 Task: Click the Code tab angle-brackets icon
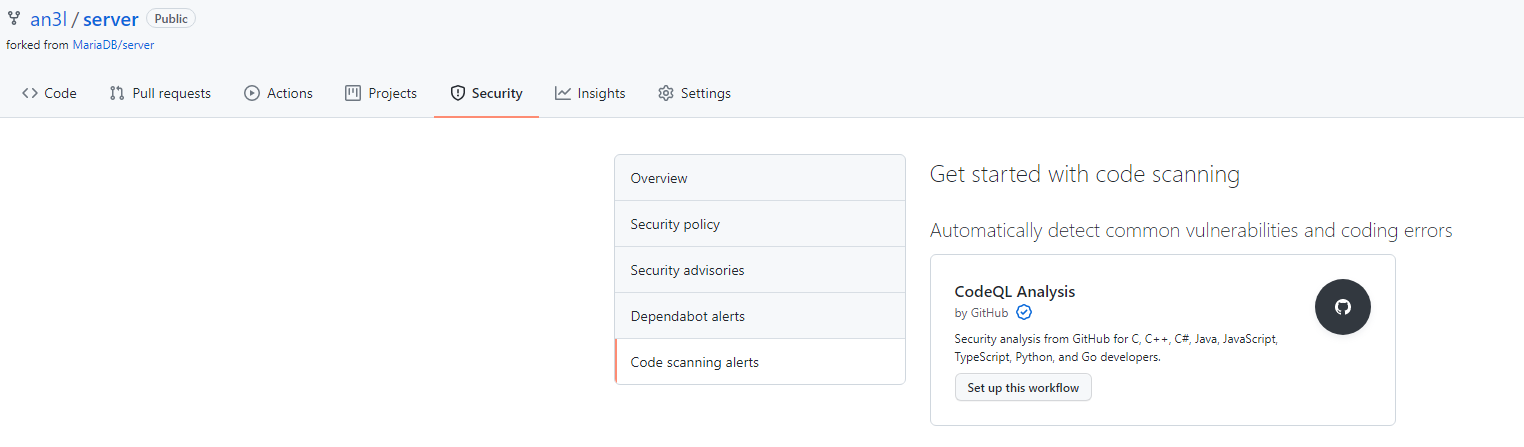coord(30,93)
